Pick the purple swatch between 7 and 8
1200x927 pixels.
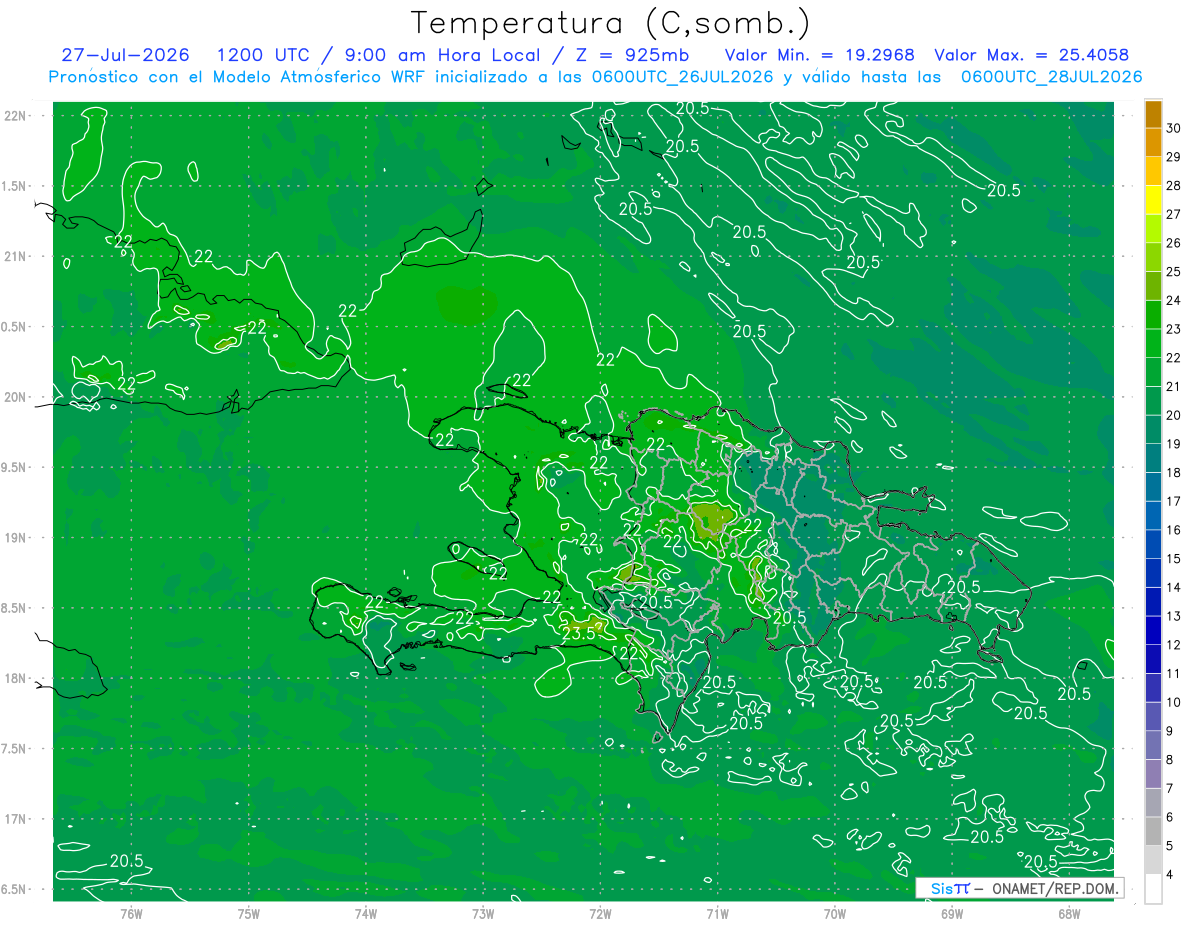[1153, 775]
